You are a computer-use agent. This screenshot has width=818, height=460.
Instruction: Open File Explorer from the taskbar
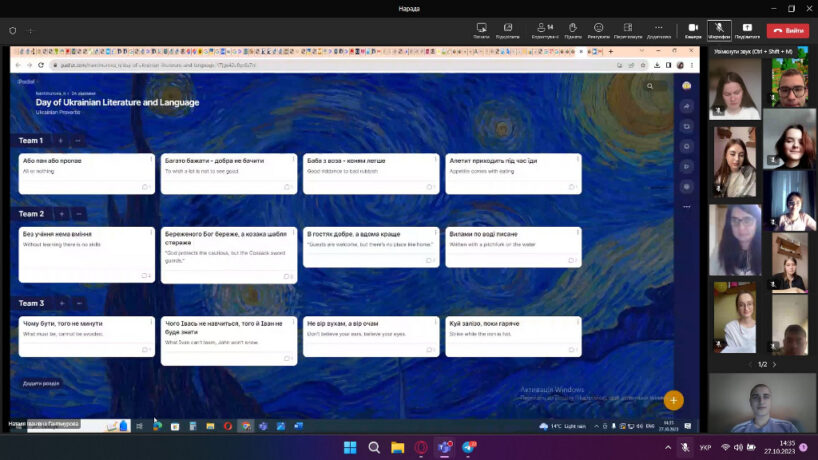tap(397, 447)
